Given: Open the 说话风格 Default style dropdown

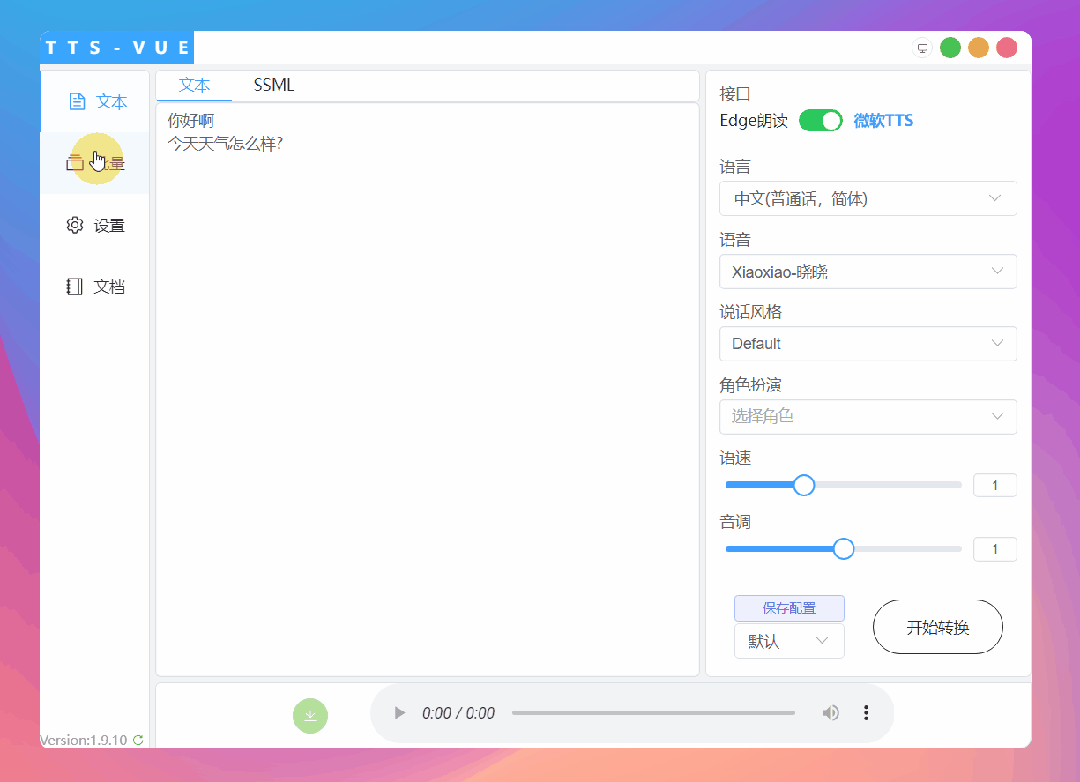Looking at the screenshot, I should (867, 343).
